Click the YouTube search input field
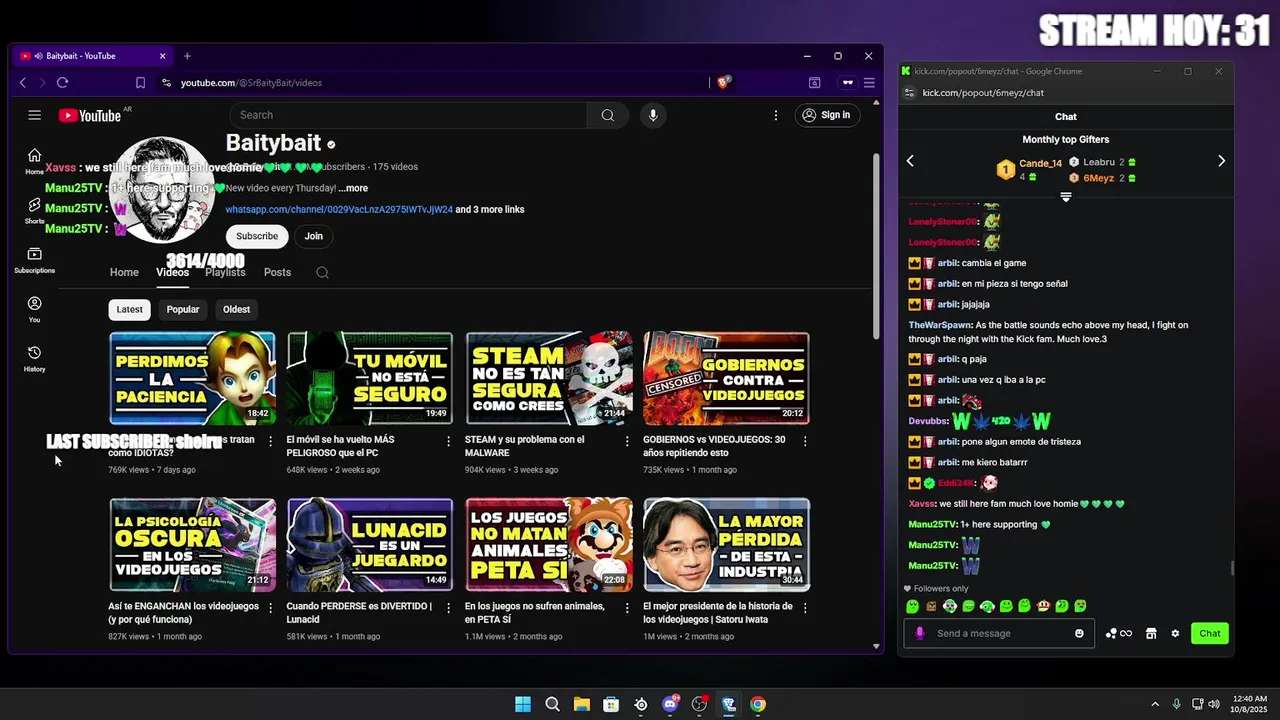This screenshot has width=1280, height=720. [x=408, y=115]
